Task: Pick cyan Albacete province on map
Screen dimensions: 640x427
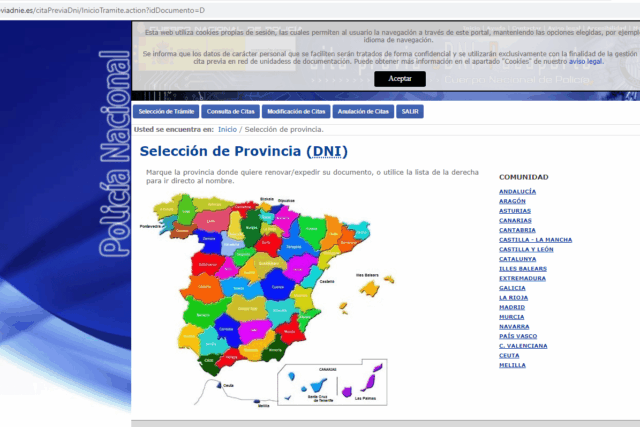Action: coord(281,310)
